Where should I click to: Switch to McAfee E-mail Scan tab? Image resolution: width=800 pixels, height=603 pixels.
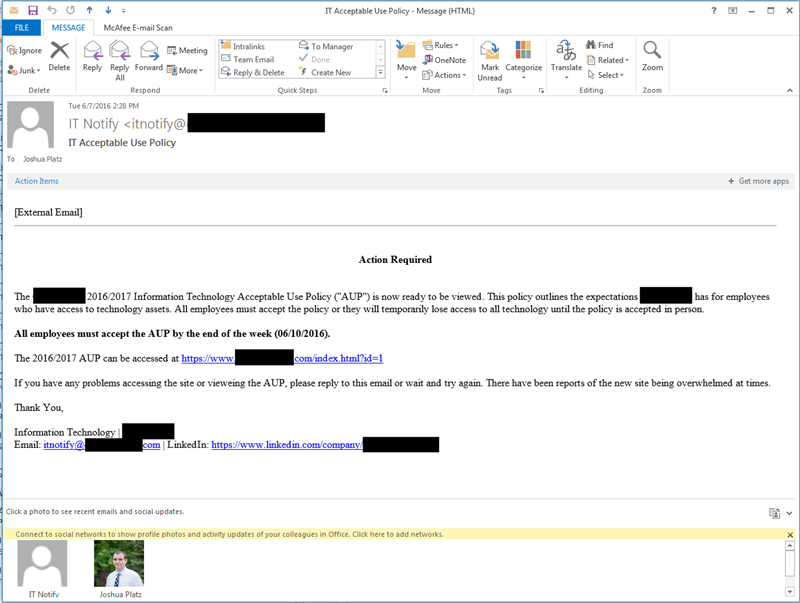(x=137, y=28)
